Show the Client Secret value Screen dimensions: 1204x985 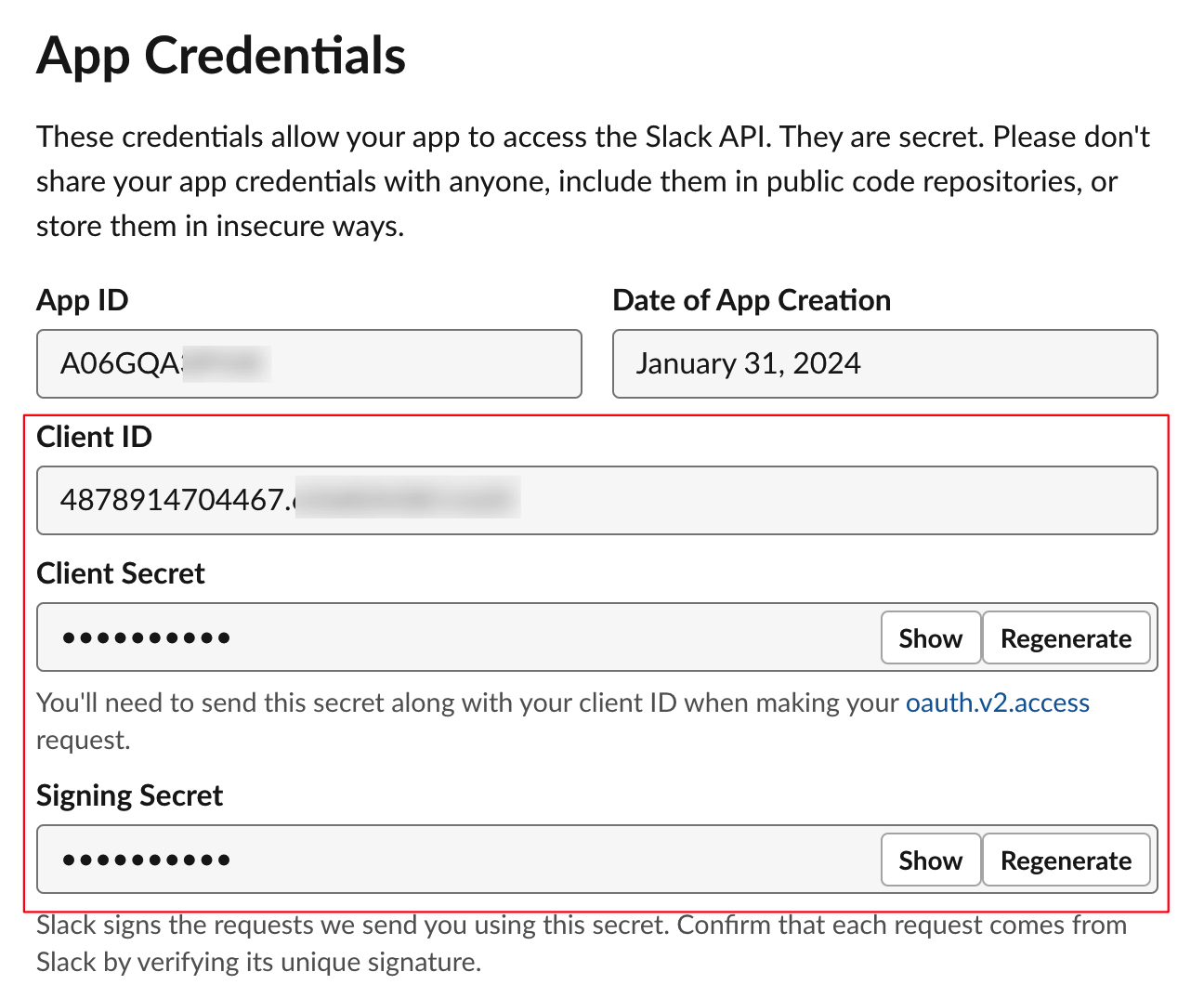tap(931, 637)
